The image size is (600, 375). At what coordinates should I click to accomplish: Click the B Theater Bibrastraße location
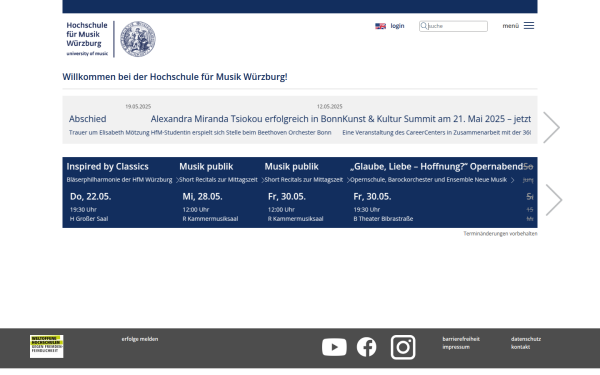pyautogui.click(x=383, y=219)
